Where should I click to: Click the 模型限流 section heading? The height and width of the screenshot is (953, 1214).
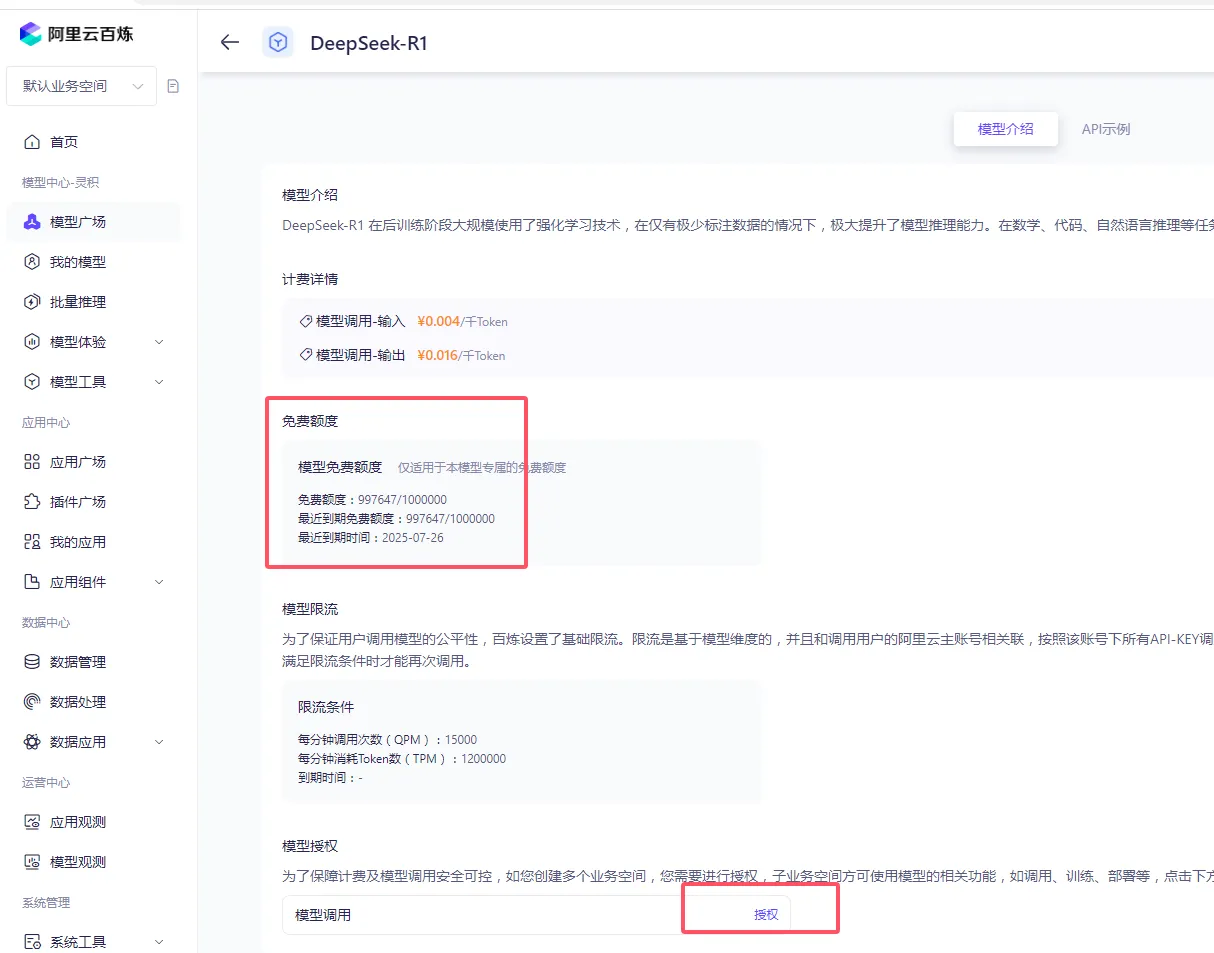pos(310,609)
